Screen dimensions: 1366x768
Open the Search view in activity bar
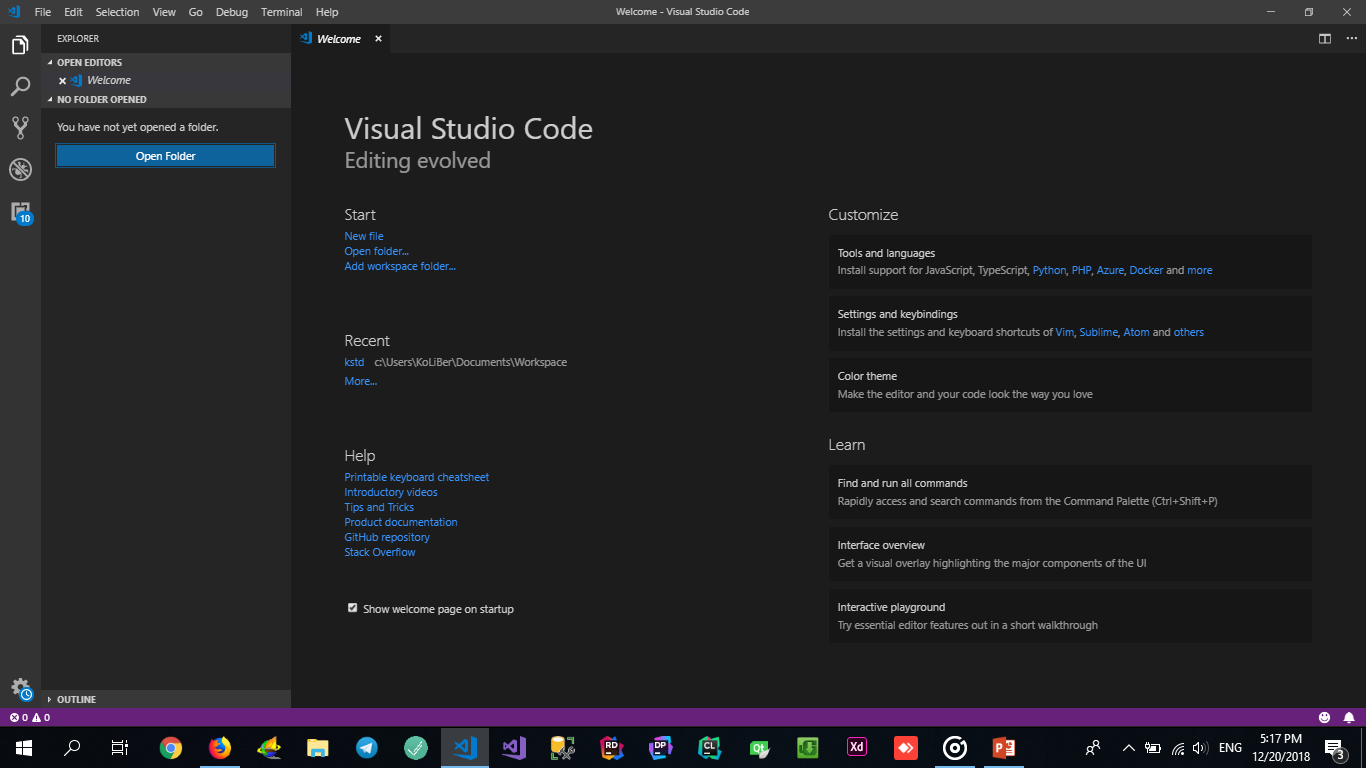click(x=20, y=87)
